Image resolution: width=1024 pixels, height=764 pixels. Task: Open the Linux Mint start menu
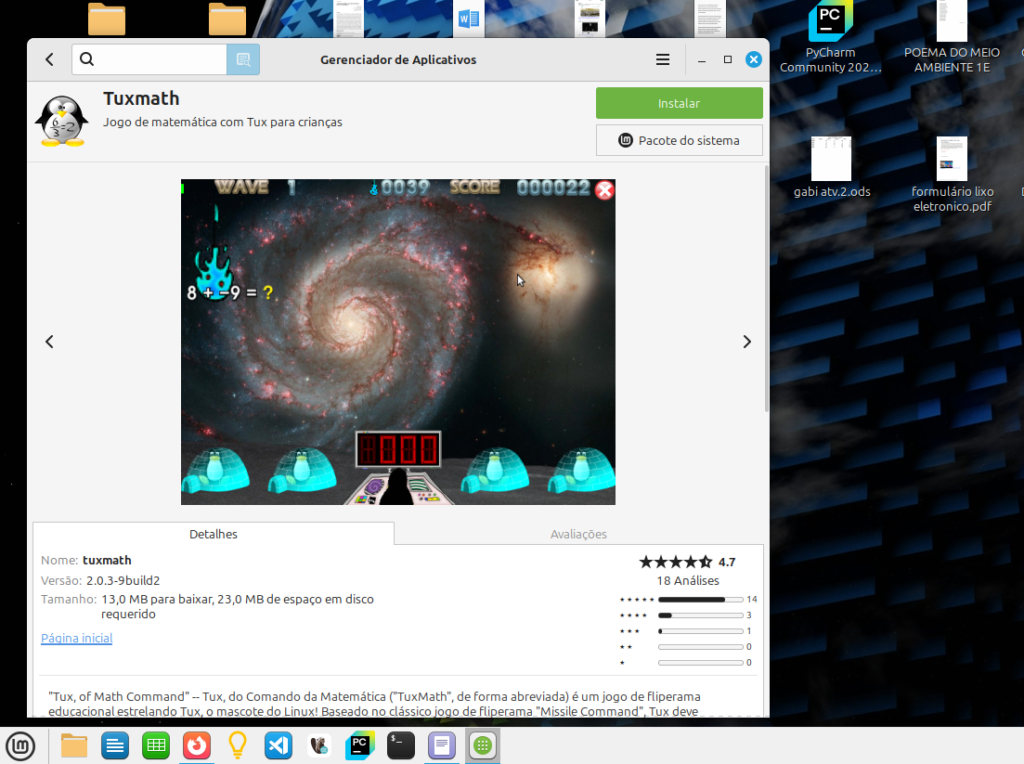(20, 745)
